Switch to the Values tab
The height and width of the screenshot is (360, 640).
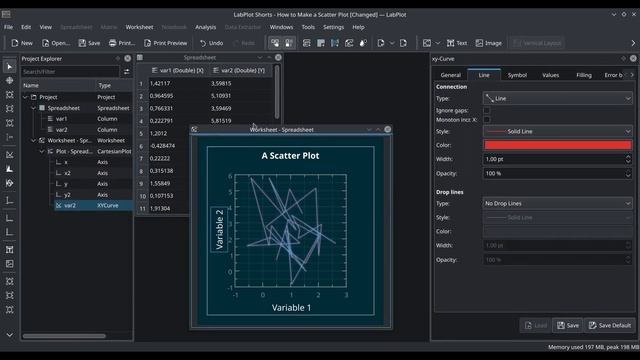pos(551,75)
